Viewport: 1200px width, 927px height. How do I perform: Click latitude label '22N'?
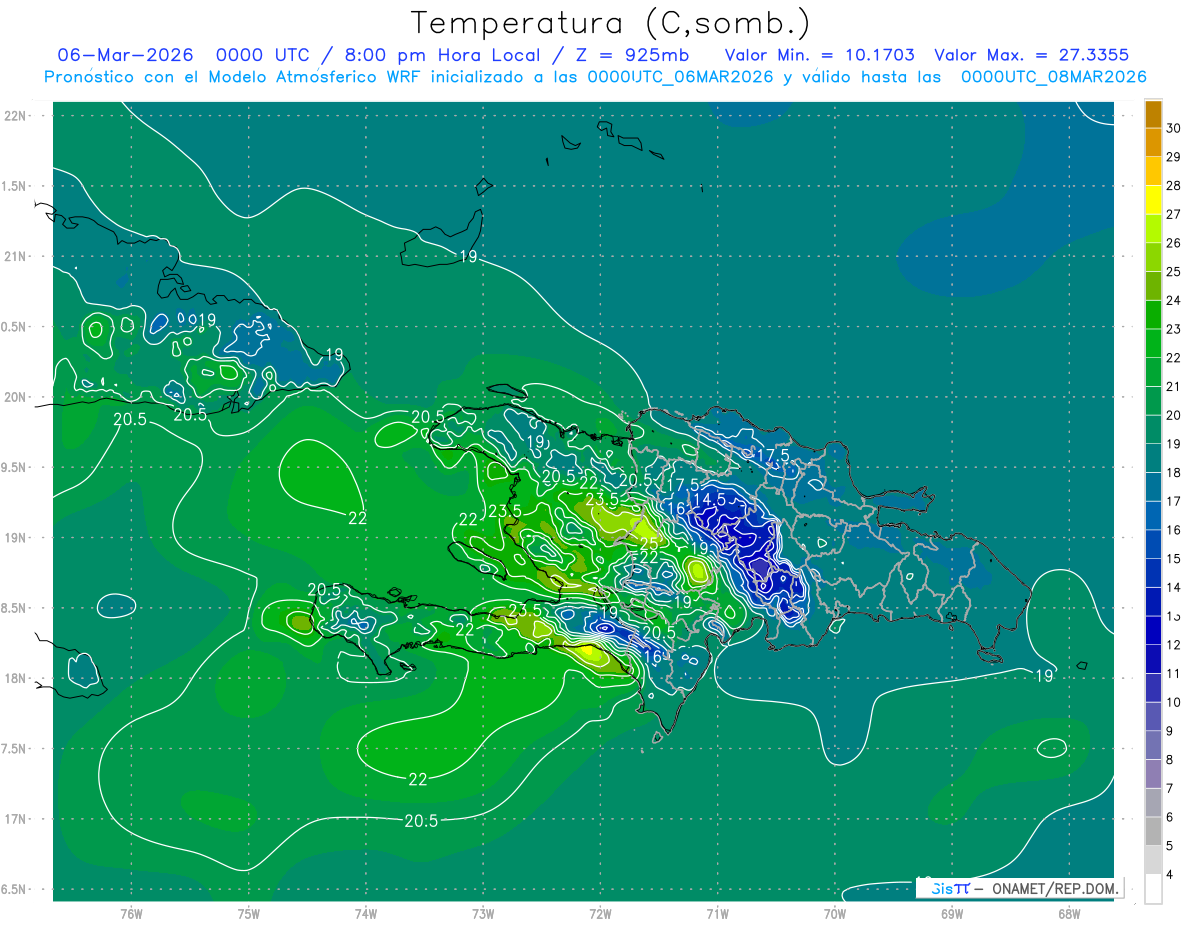[15, 116]
